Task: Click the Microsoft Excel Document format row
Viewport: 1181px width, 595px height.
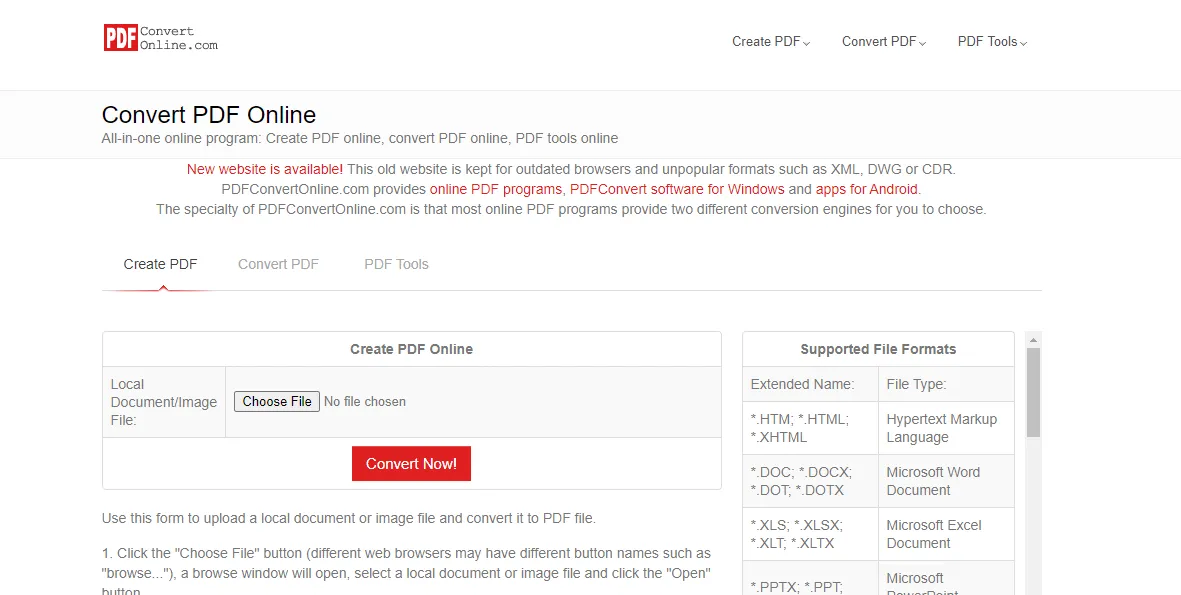Action: pos(878,533)
